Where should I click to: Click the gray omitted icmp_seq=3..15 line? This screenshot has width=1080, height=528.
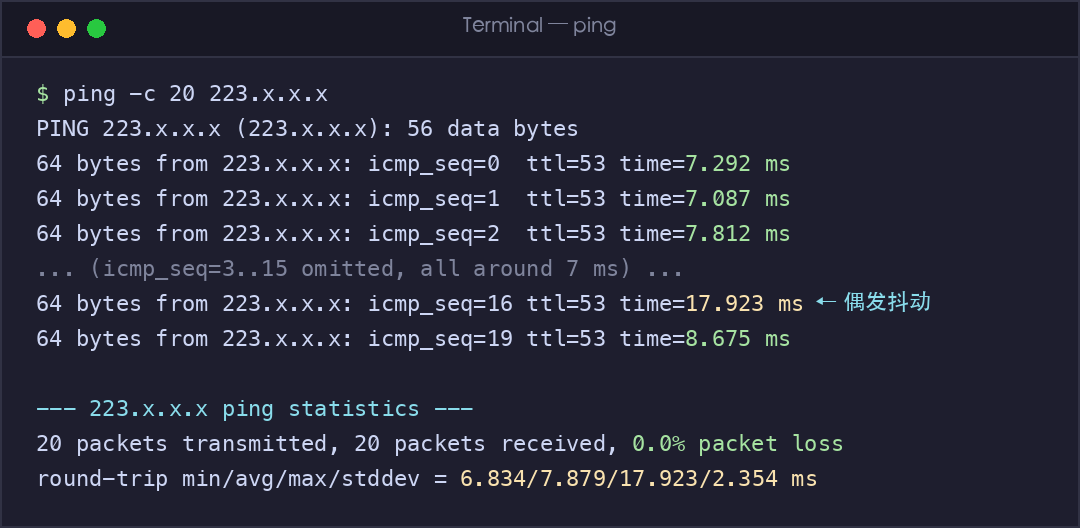tap(360, 268)
